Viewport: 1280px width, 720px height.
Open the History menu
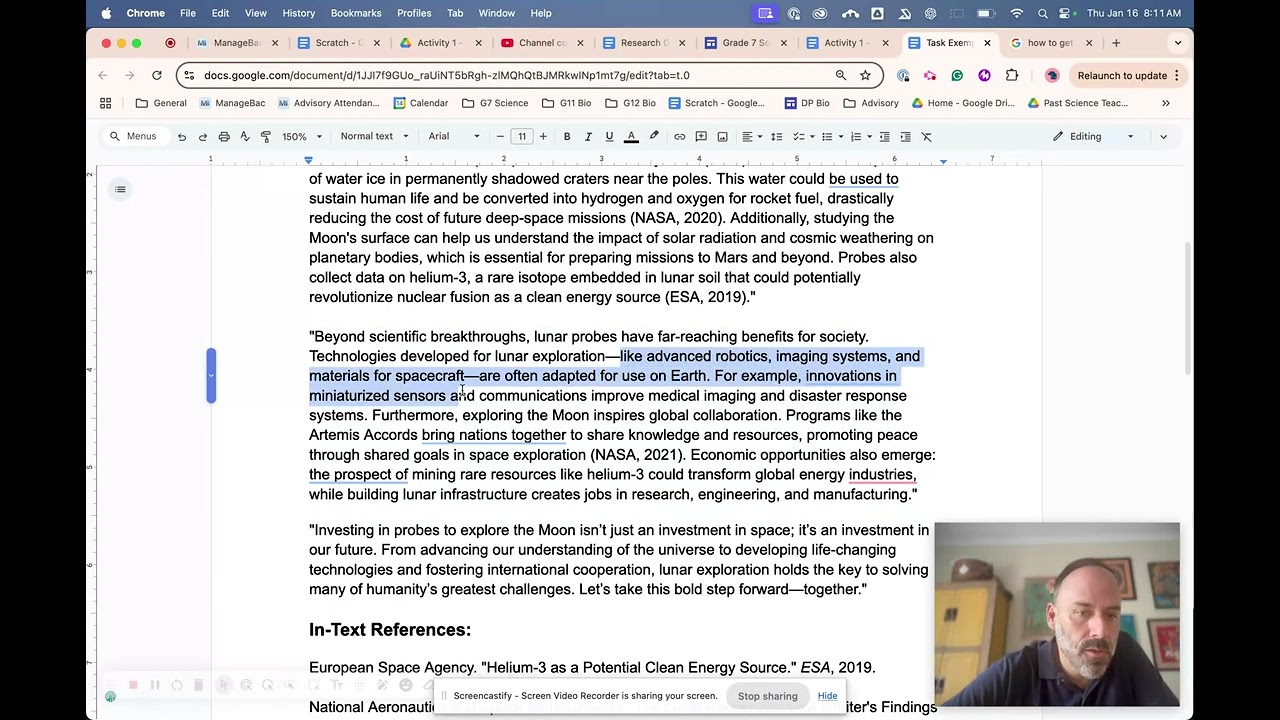[298, 13]
